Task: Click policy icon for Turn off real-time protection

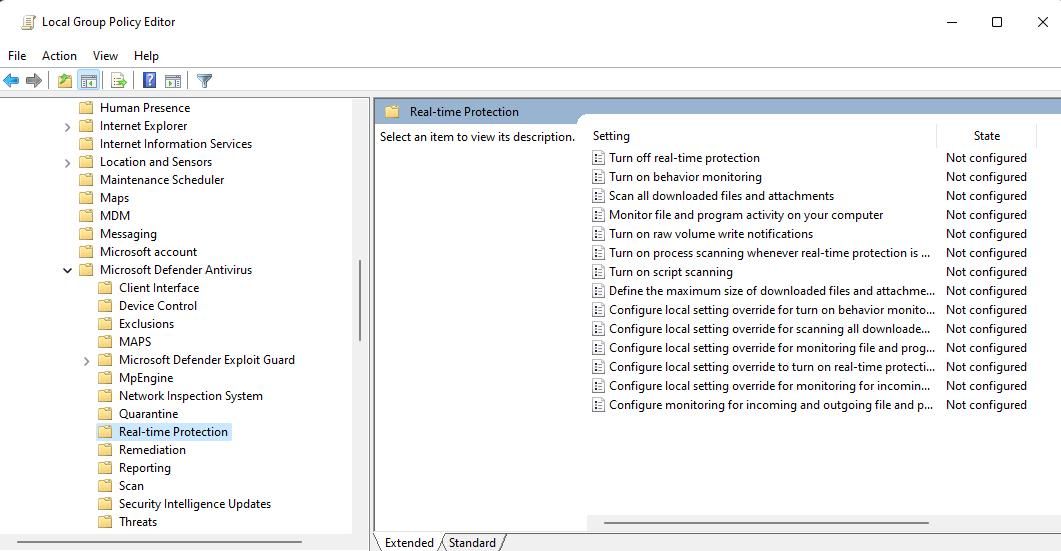Action: (x=598, y=158)
